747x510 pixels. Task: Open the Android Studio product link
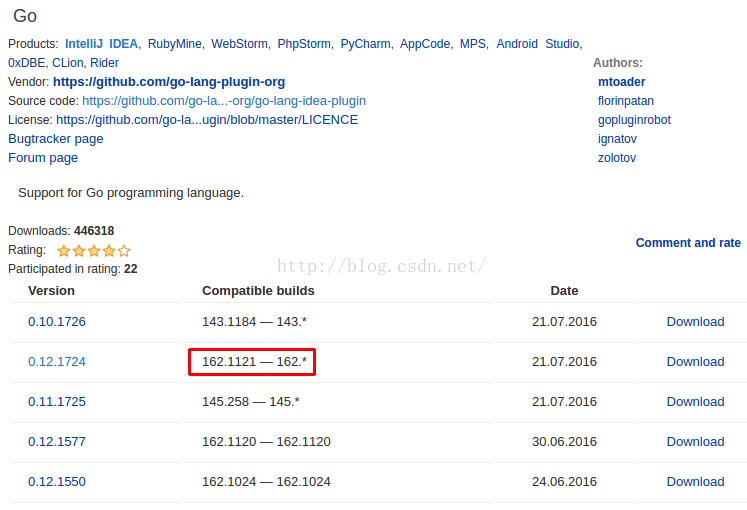538,44
